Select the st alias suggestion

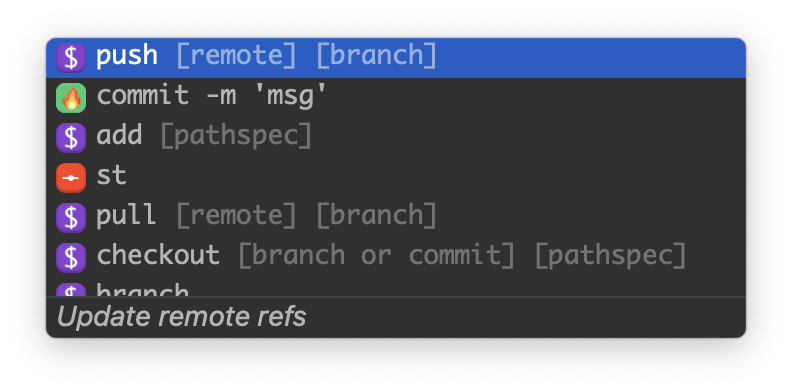(395, 177)
